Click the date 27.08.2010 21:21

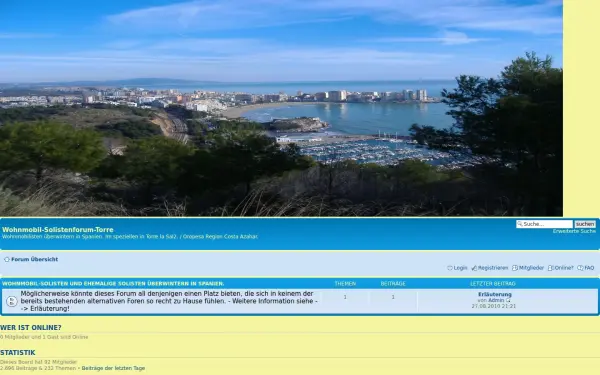click(x=494, y=306)
